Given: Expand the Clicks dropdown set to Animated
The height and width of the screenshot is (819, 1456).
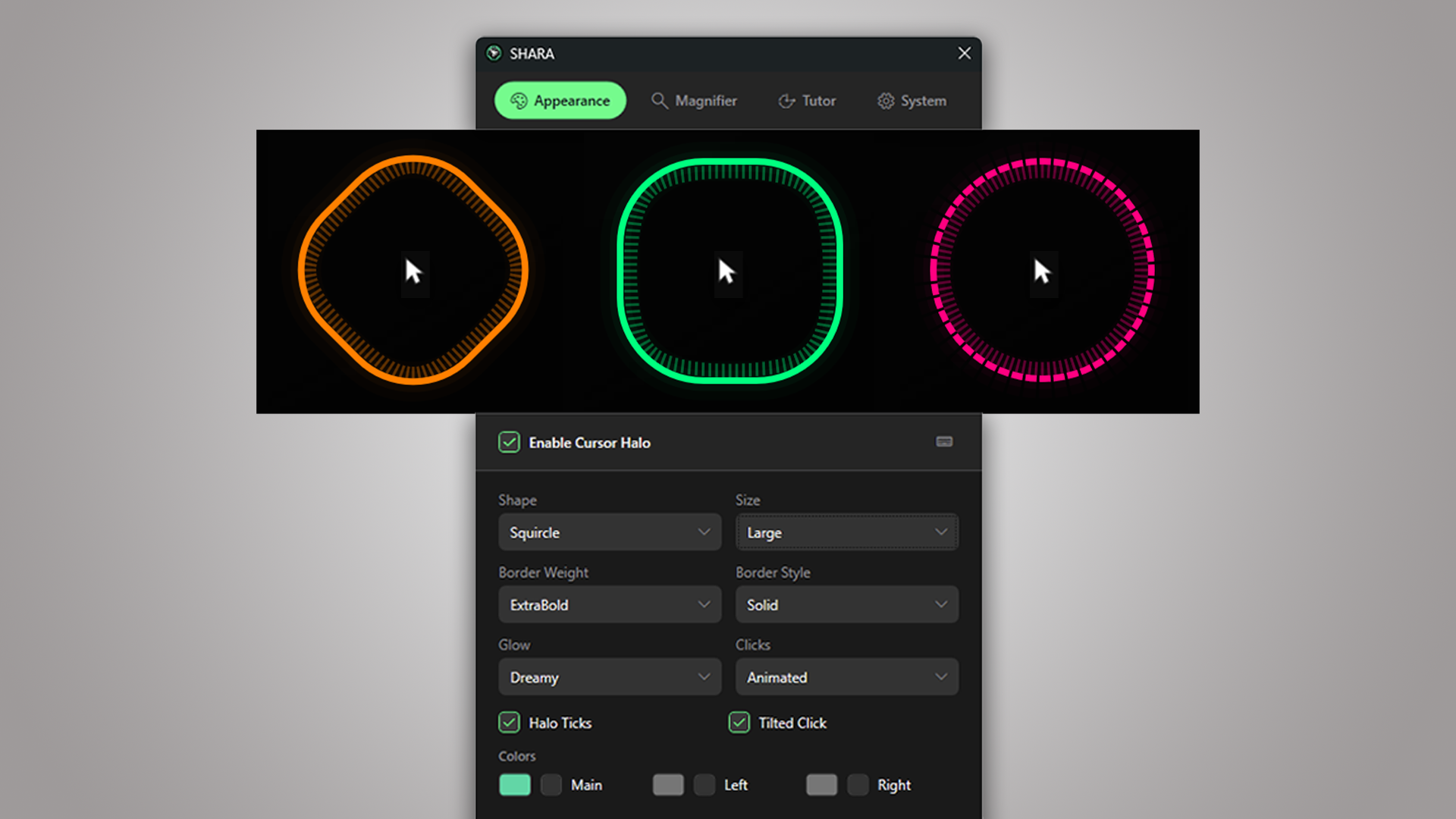Looking at the screenshot, I should tap(846, 676).
